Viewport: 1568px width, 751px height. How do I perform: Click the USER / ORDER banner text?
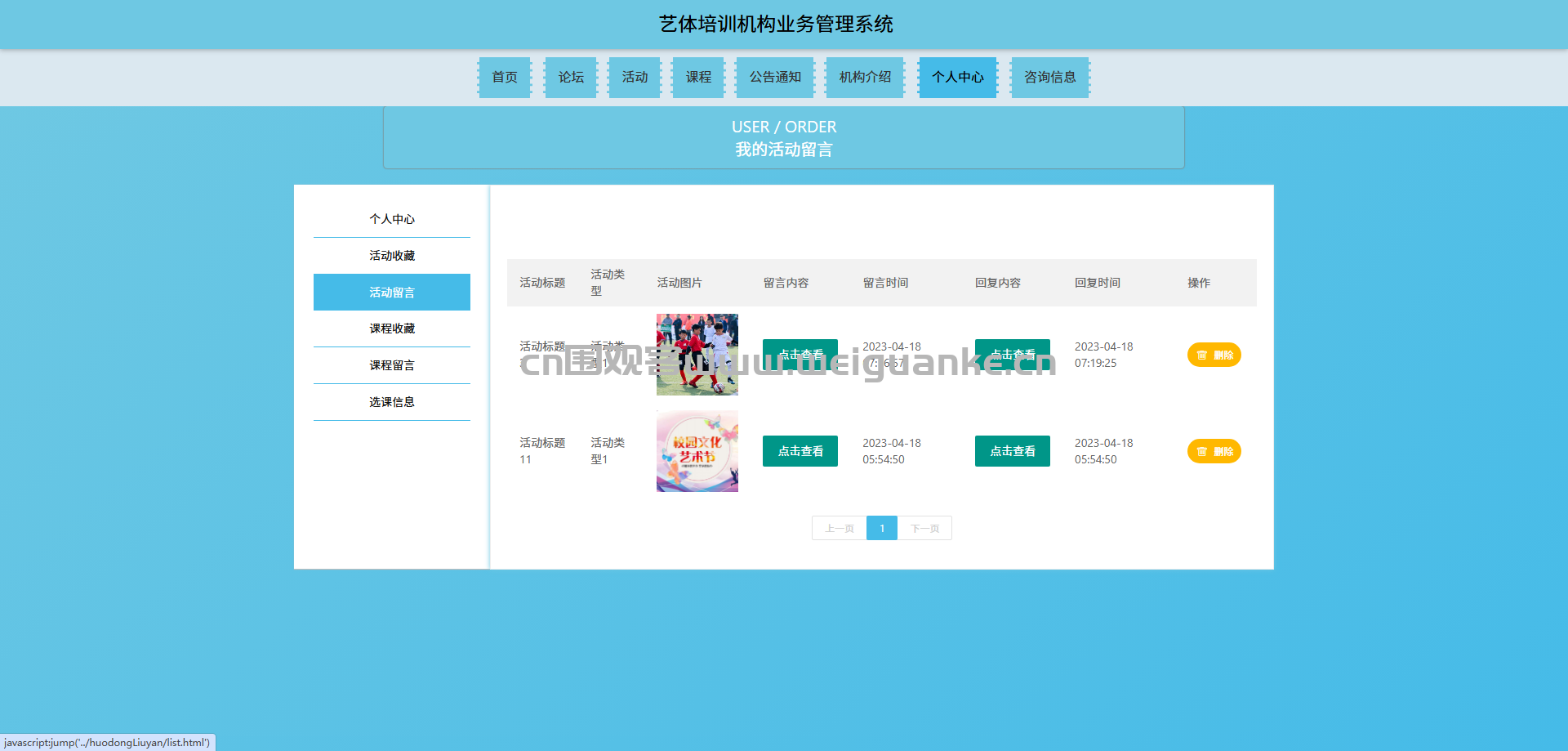(784, 127)
